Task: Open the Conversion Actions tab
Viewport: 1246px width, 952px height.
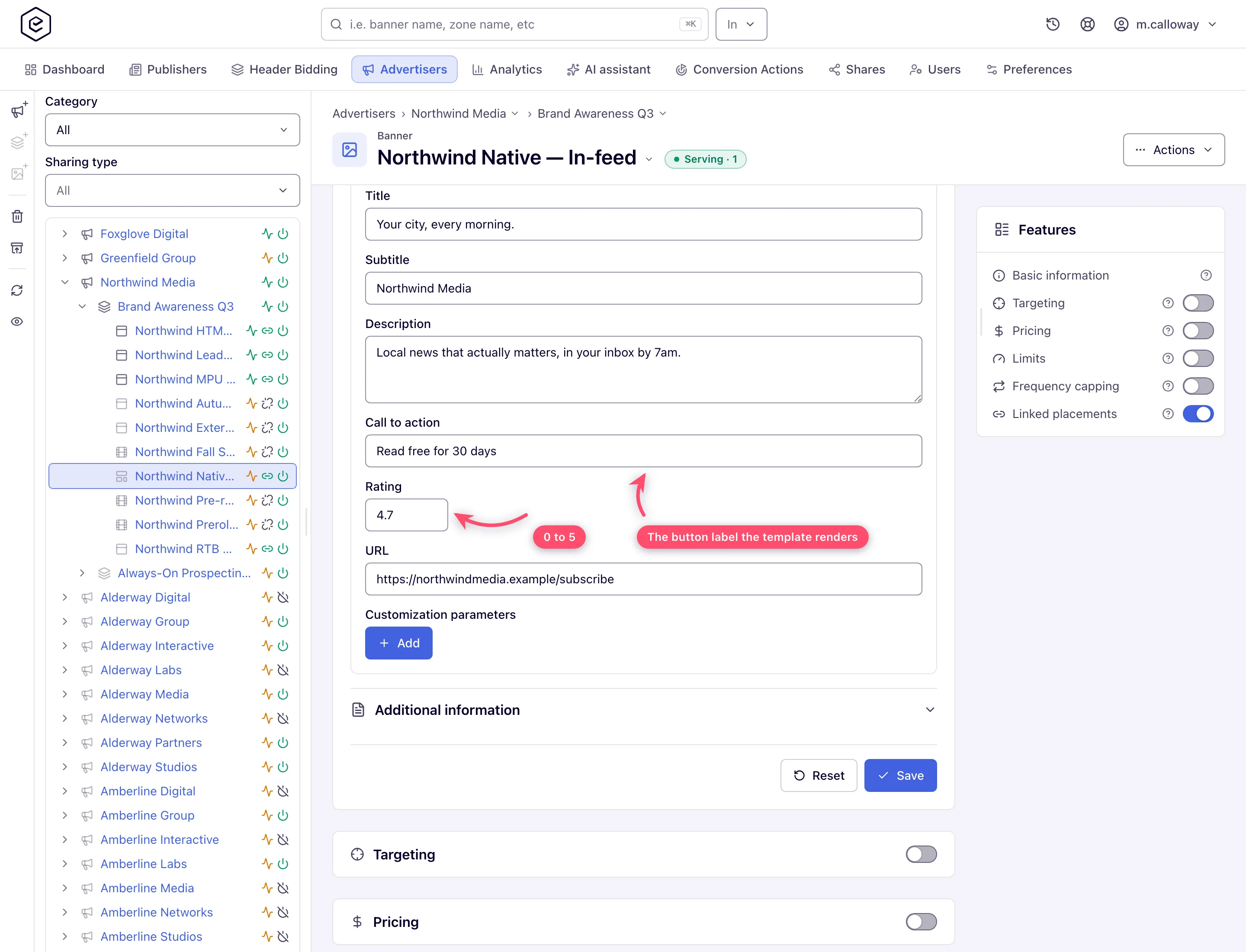Action: pos(739,69)
